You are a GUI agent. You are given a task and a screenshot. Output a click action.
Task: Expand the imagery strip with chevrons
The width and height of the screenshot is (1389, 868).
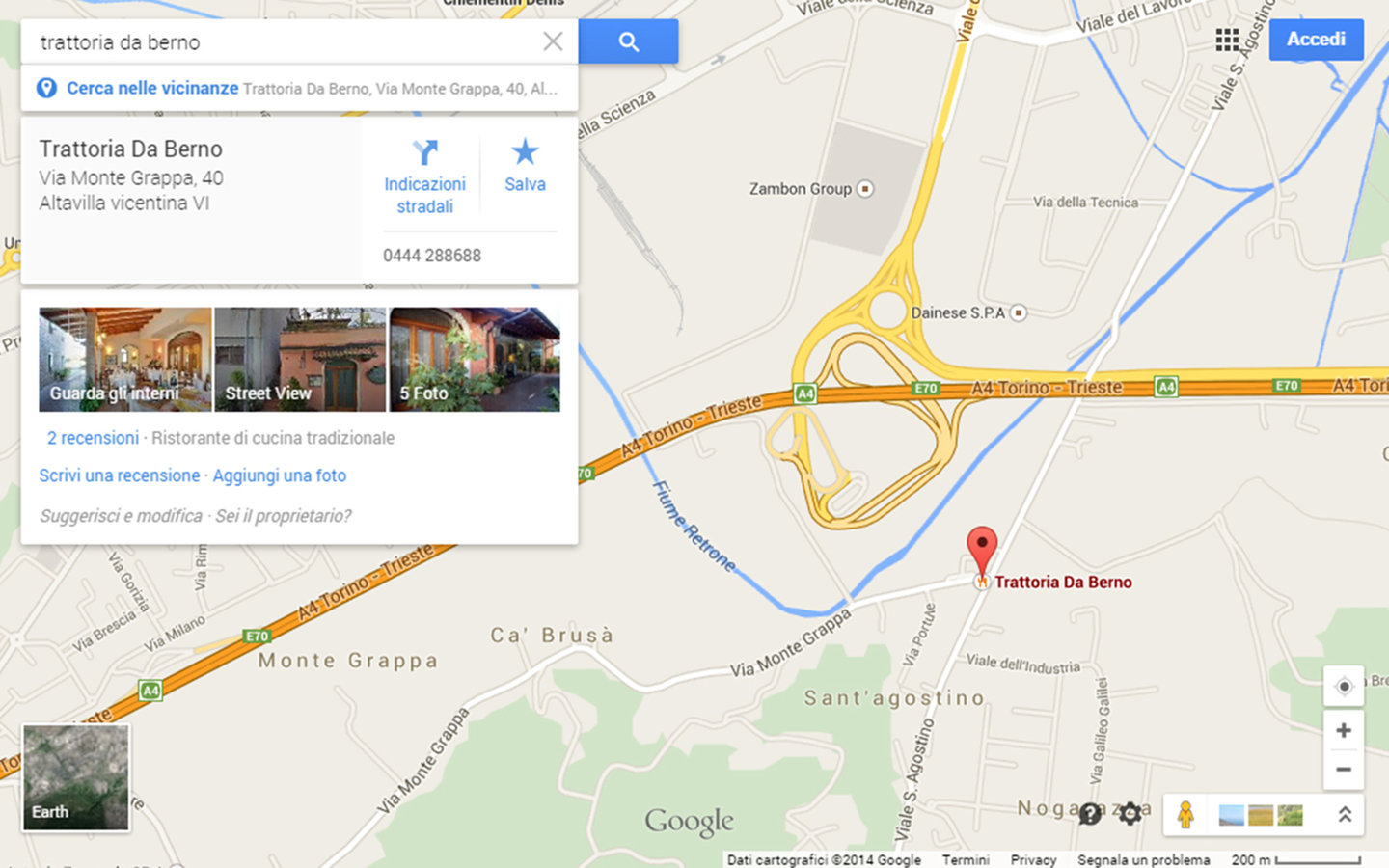click(x=1345, y=815)
